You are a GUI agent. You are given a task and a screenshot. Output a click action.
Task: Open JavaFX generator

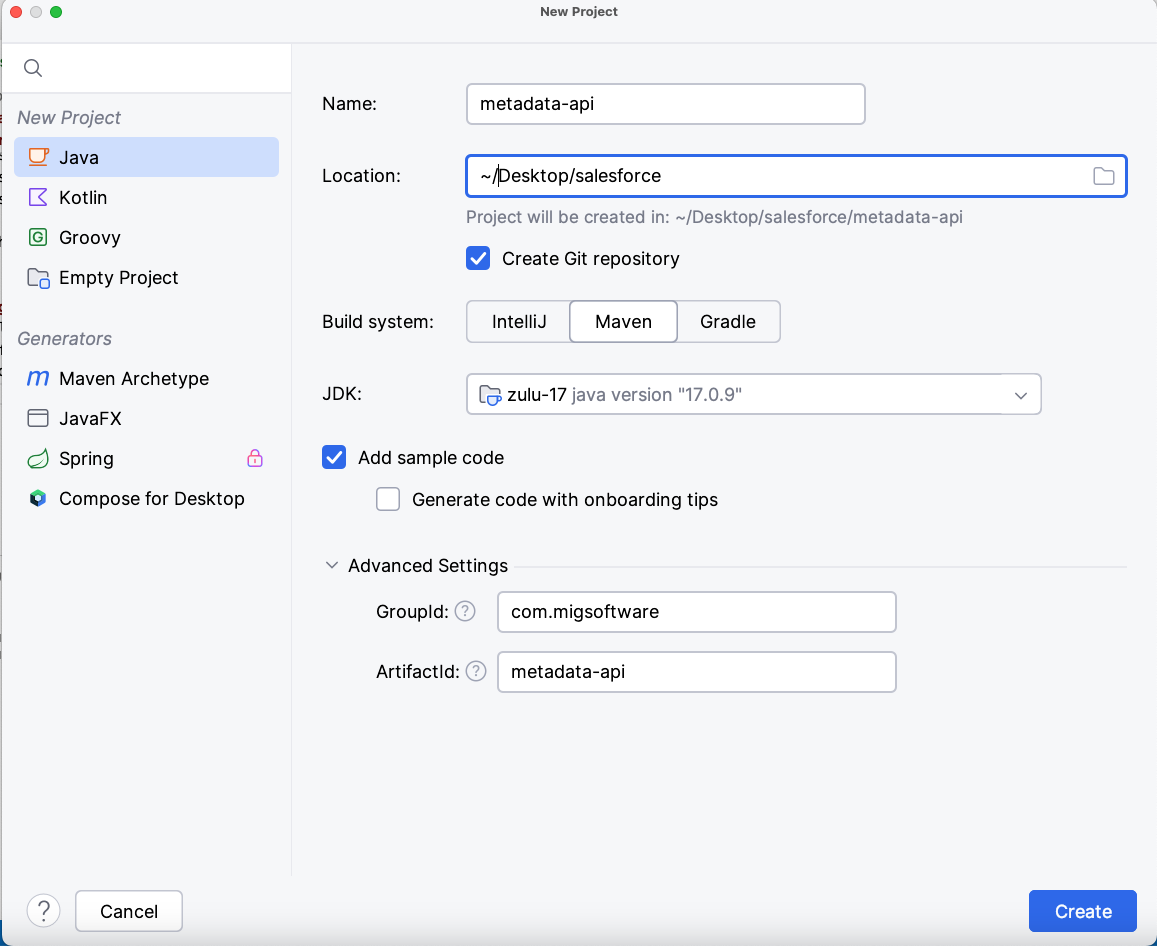(x=146, y=418)
